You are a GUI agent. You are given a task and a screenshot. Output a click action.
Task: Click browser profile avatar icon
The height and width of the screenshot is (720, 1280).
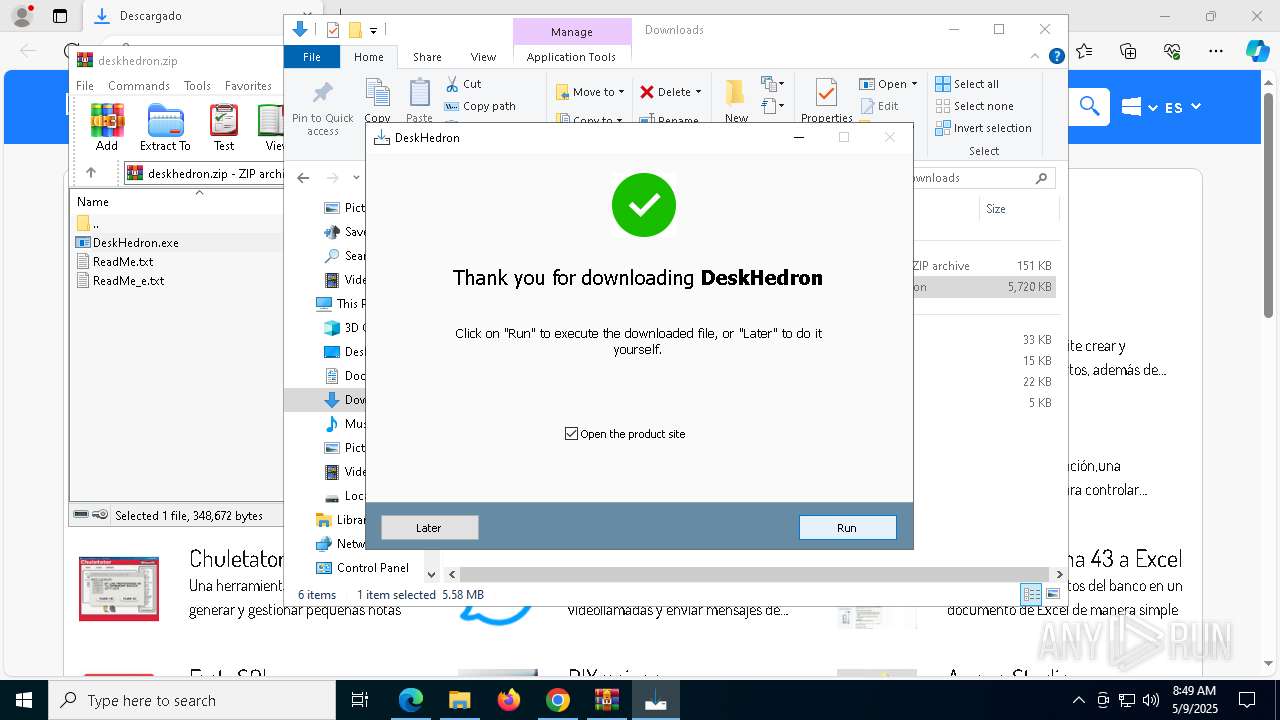[x=21, y=16]
